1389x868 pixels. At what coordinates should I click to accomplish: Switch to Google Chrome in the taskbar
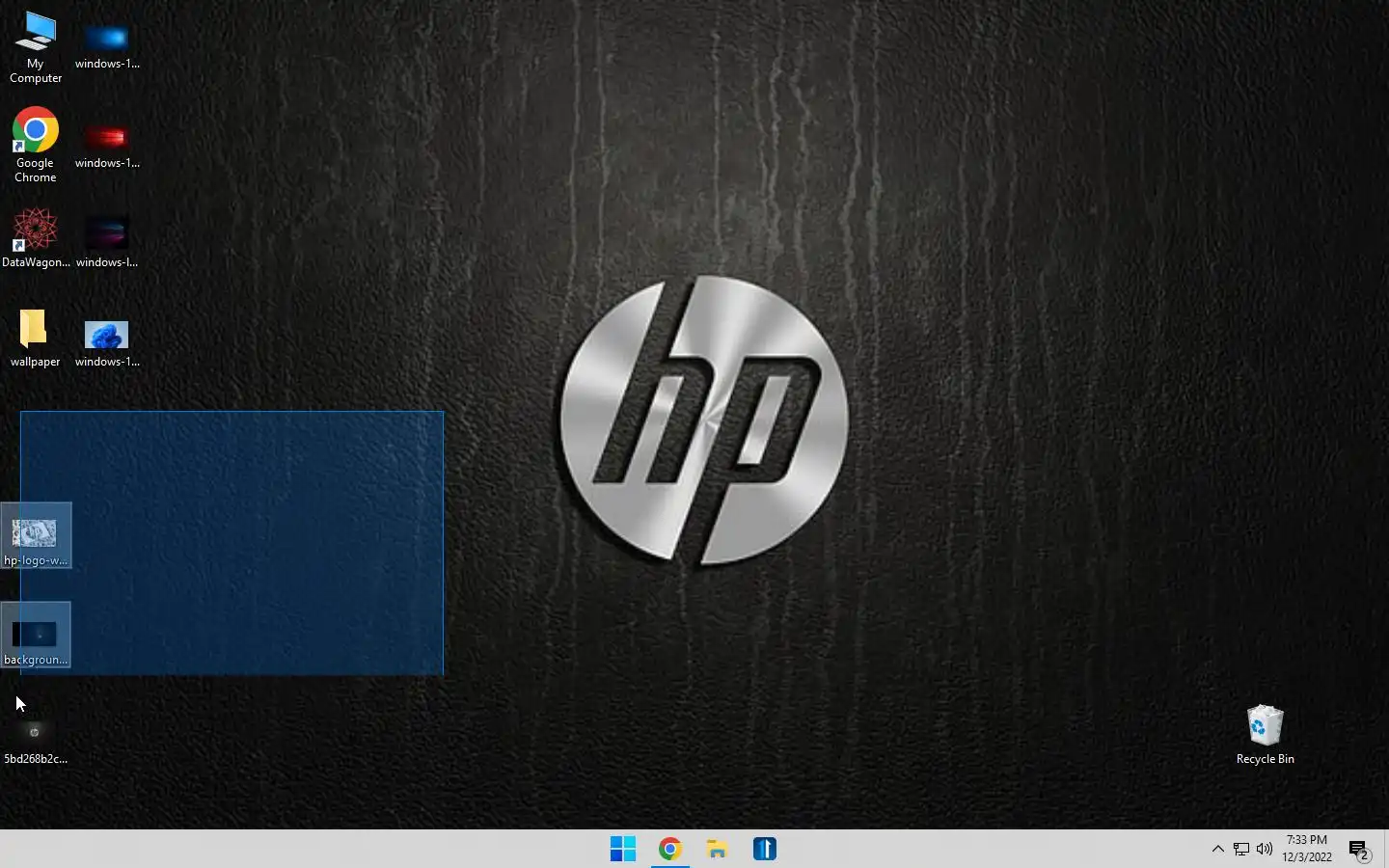coord(670,849)
